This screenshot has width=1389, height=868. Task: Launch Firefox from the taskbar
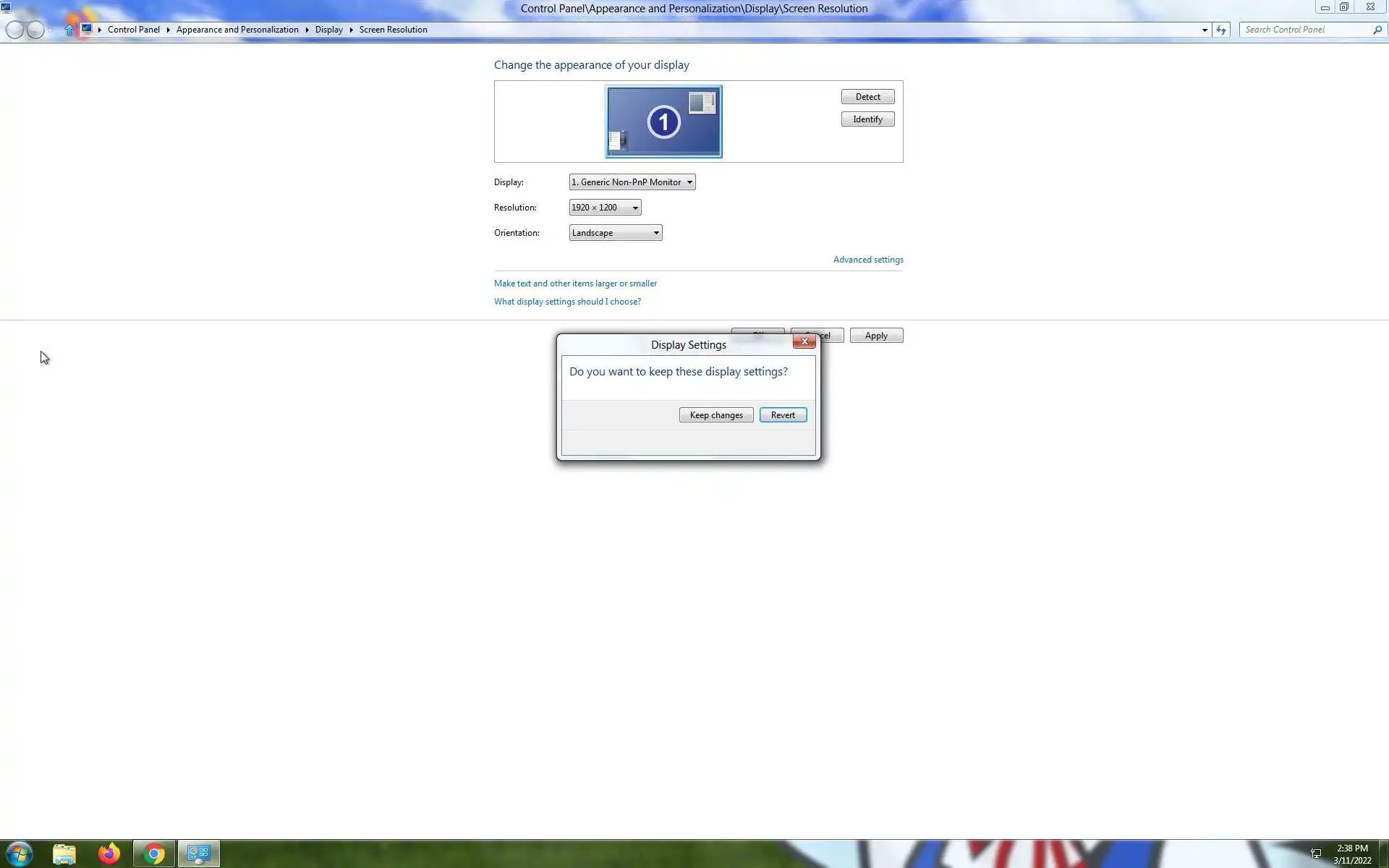coord(109,854)
